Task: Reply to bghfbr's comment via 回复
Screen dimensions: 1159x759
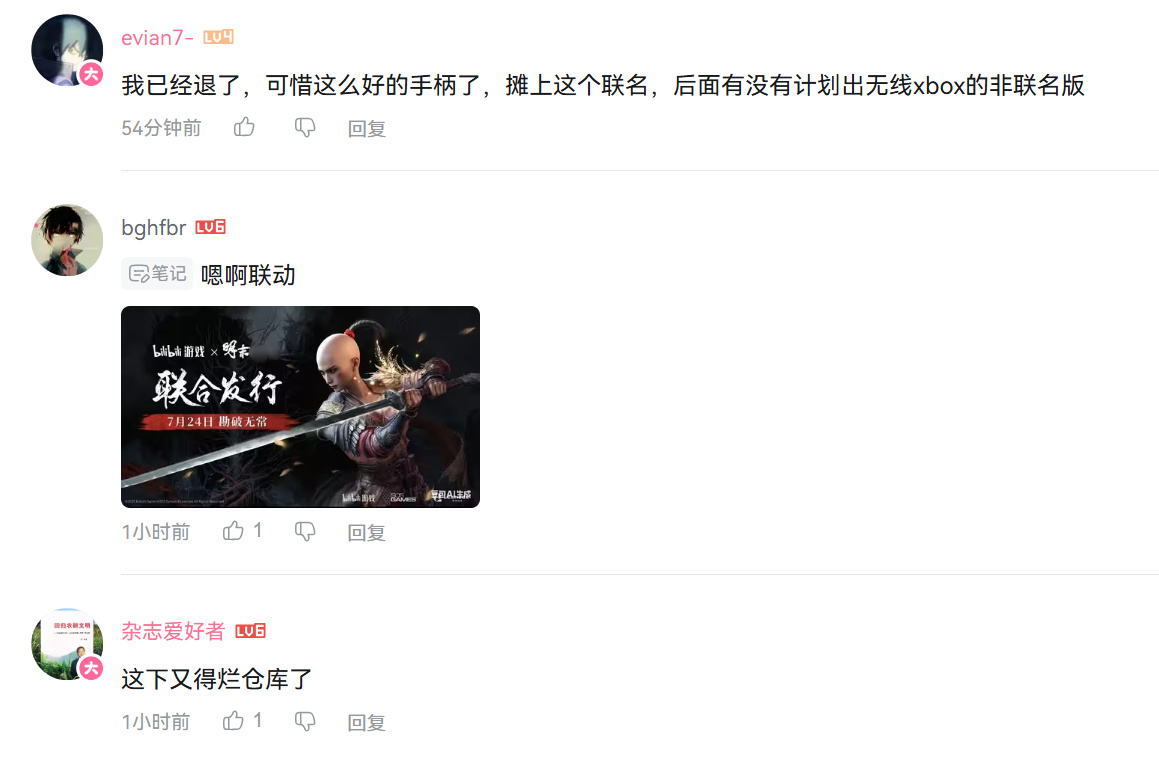Action: click(x=367, y=532)
